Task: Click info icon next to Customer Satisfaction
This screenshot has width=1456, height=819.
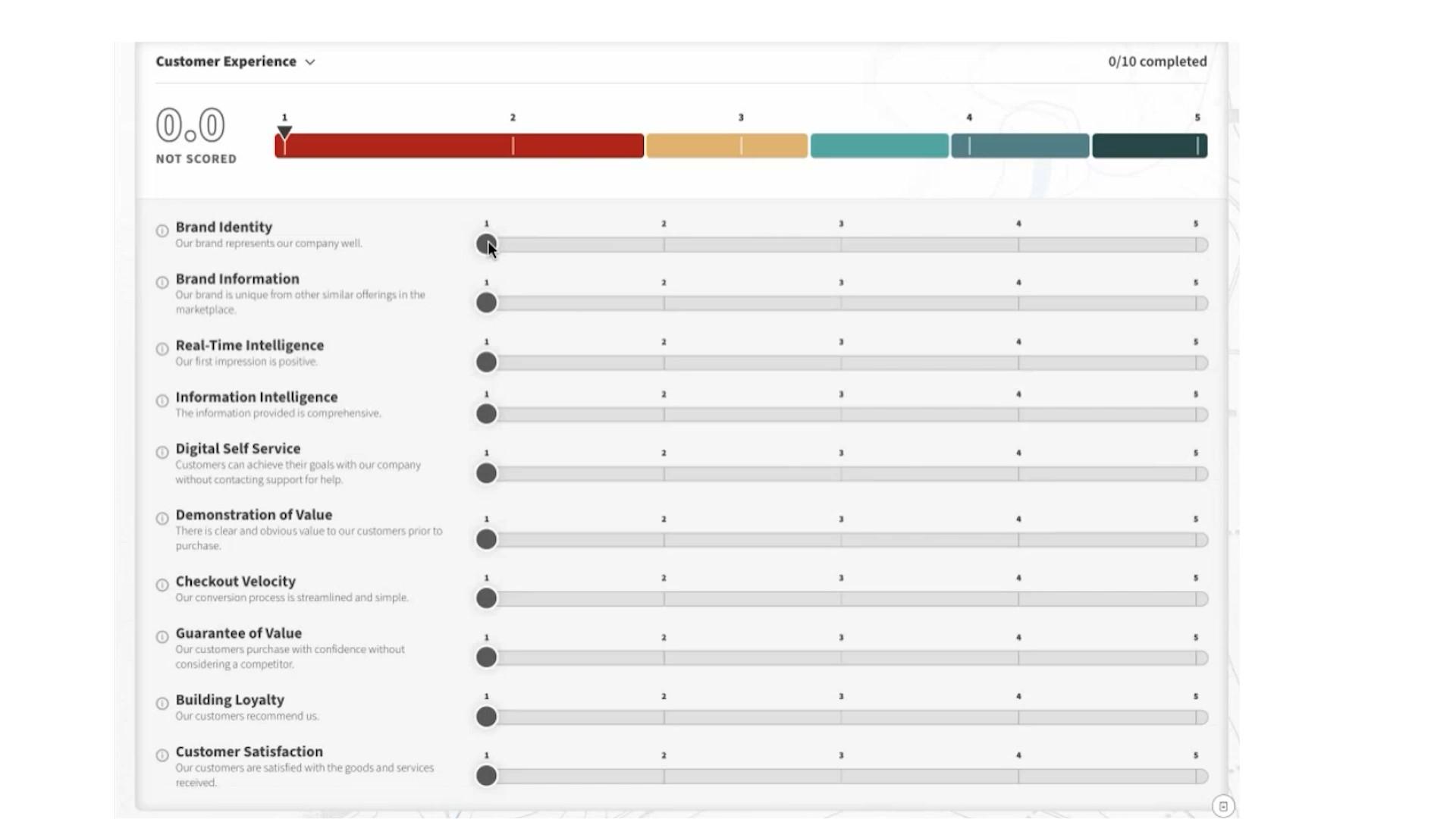Action: 162,755
